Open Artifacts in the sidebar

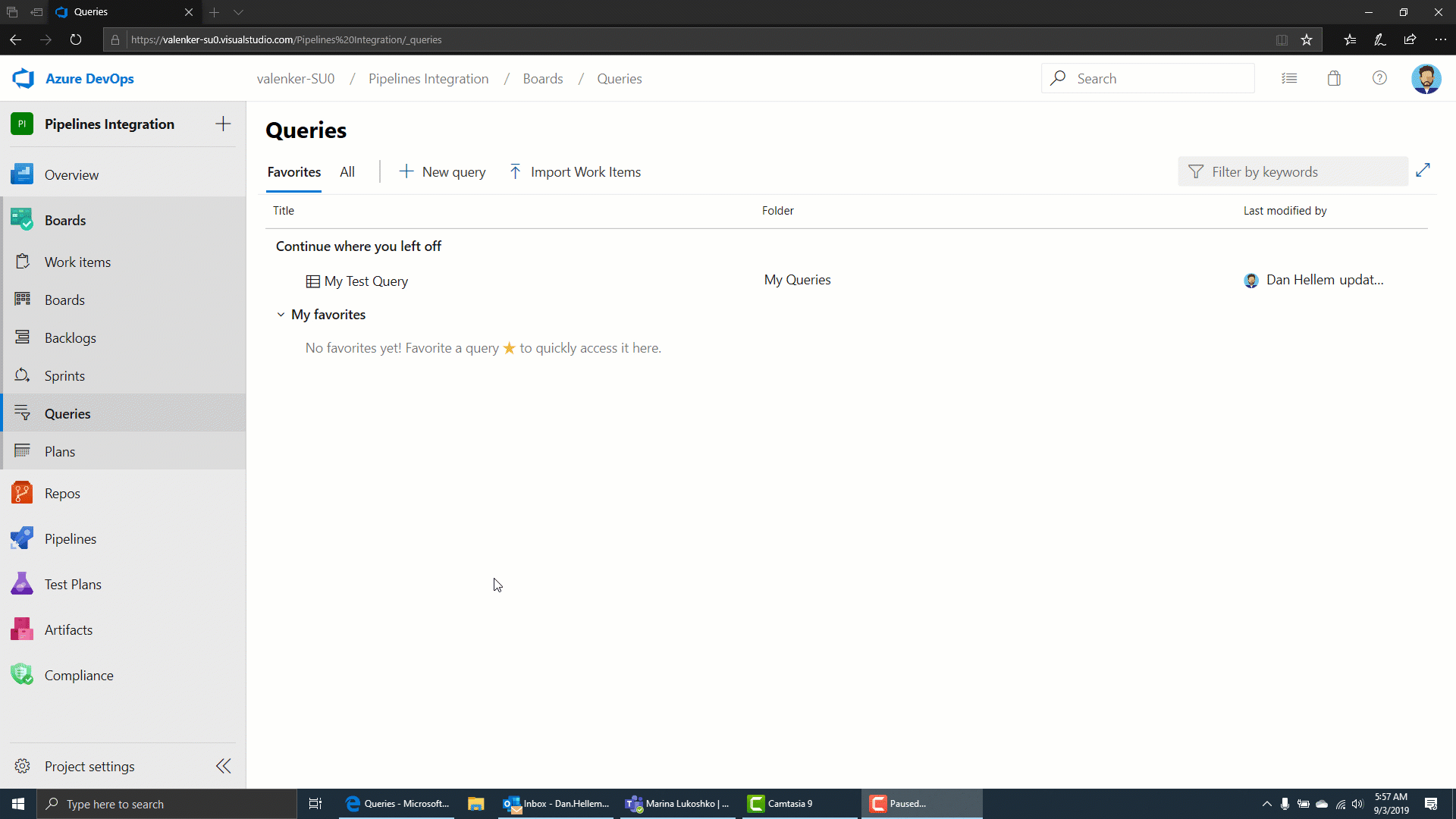68,630
